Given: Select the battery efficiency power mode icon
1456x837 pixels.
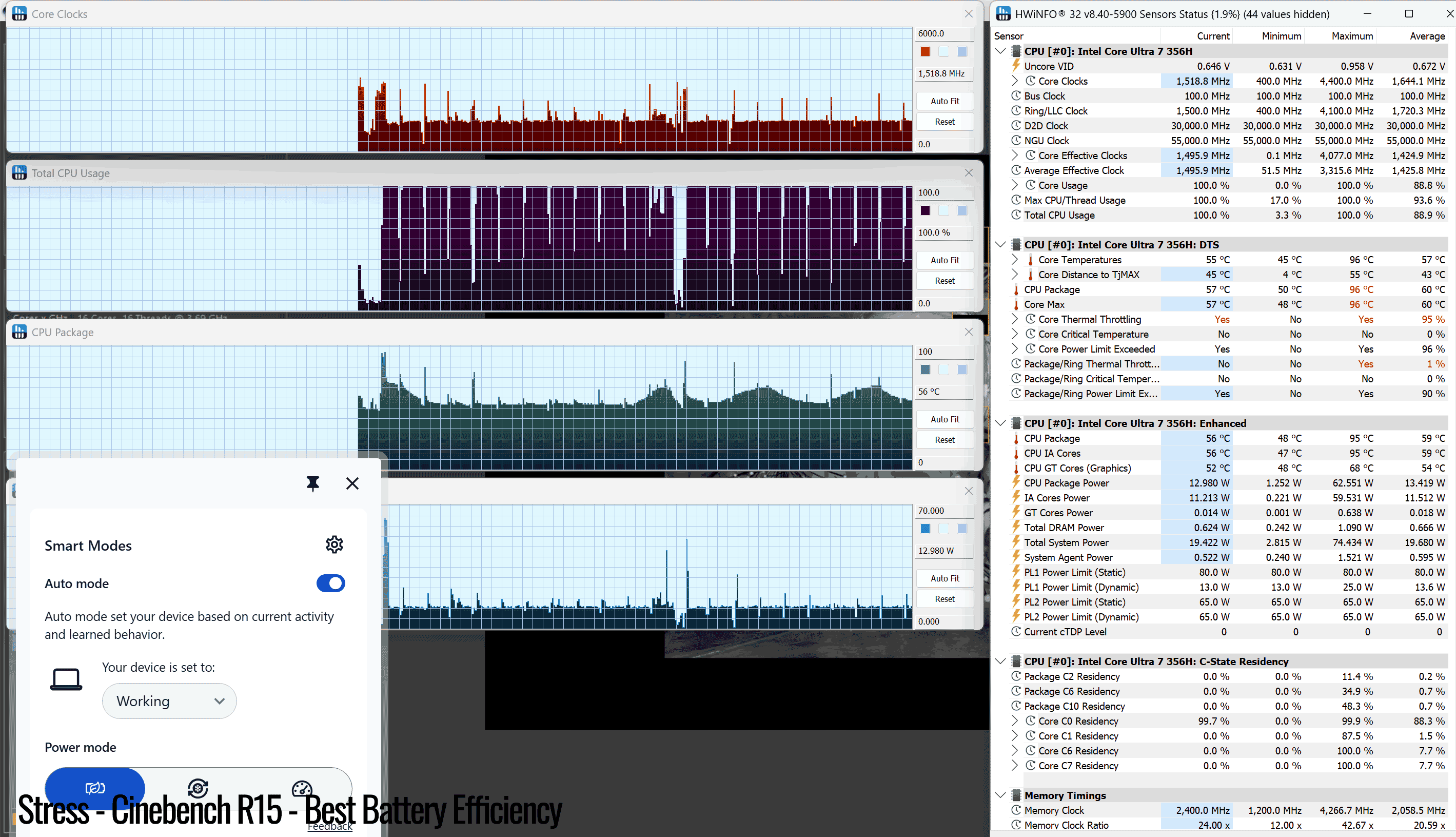Looking at the screenshot, I should [x=95, y=788].
